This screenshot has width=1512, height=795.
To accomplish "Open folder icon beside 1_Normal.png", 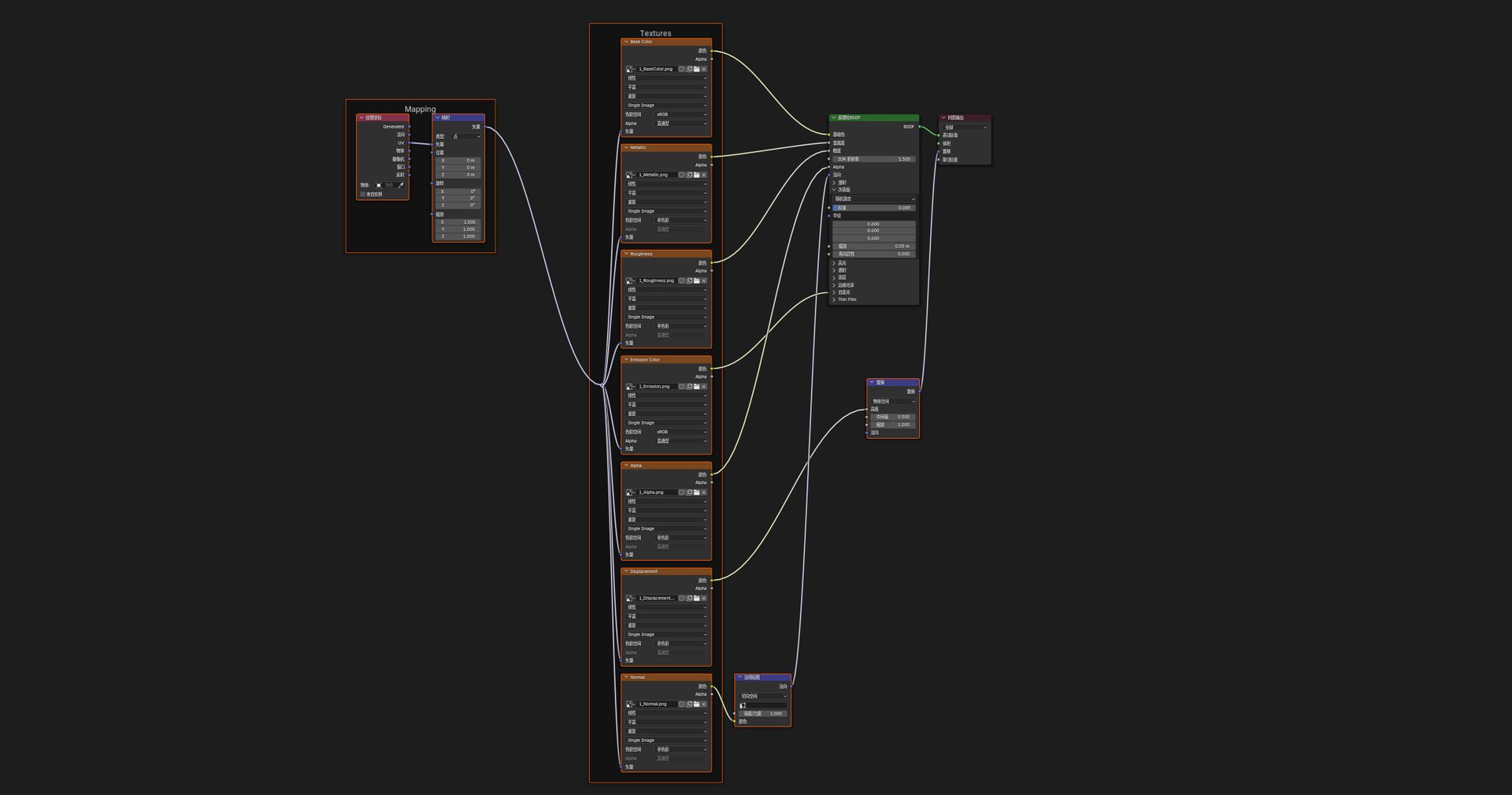I will point(696,704).
